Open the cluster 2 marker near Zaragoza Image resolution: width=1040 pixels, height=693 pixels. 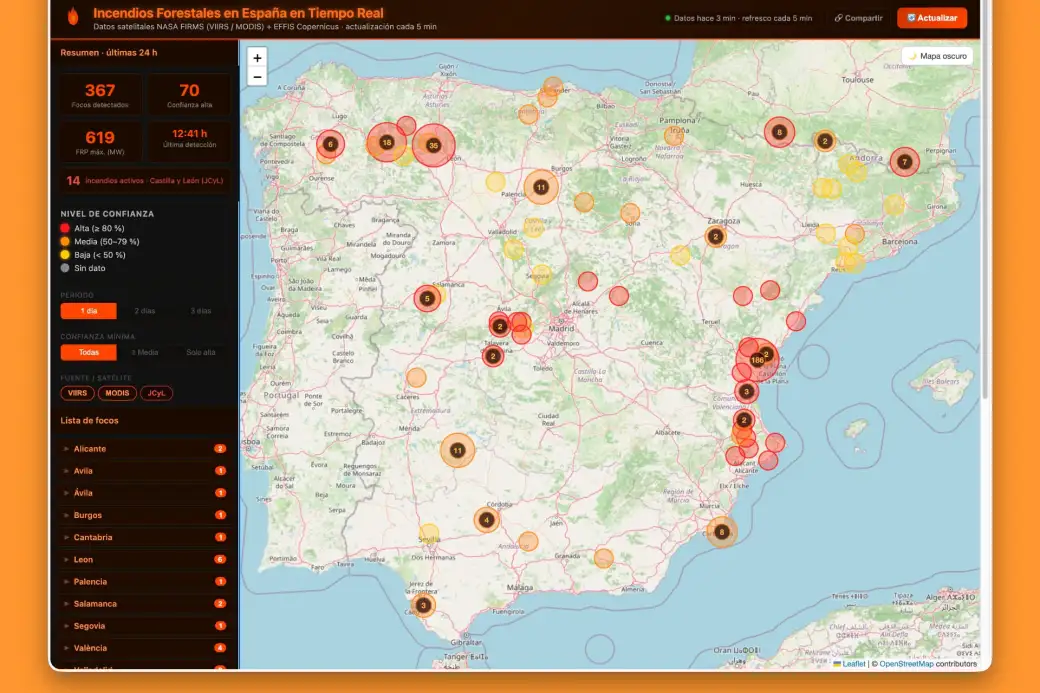715,236
